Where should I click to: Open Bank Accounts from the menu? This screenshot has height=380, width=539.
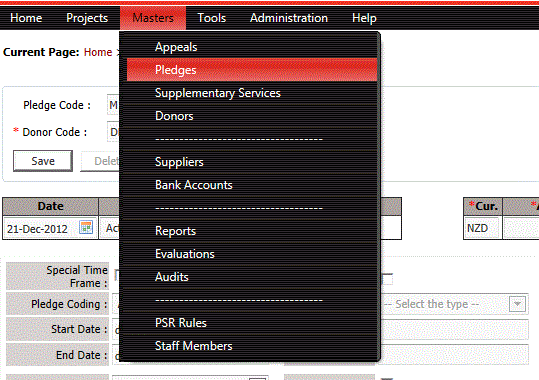[252, 185]
